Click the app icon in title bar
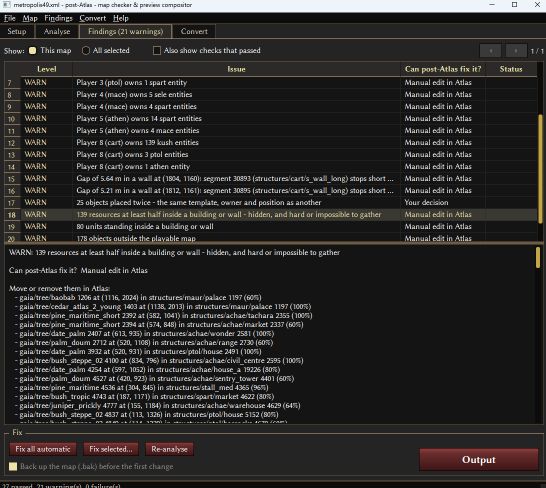The width and height of the screenshot is (546, 488). coord(7,5)
